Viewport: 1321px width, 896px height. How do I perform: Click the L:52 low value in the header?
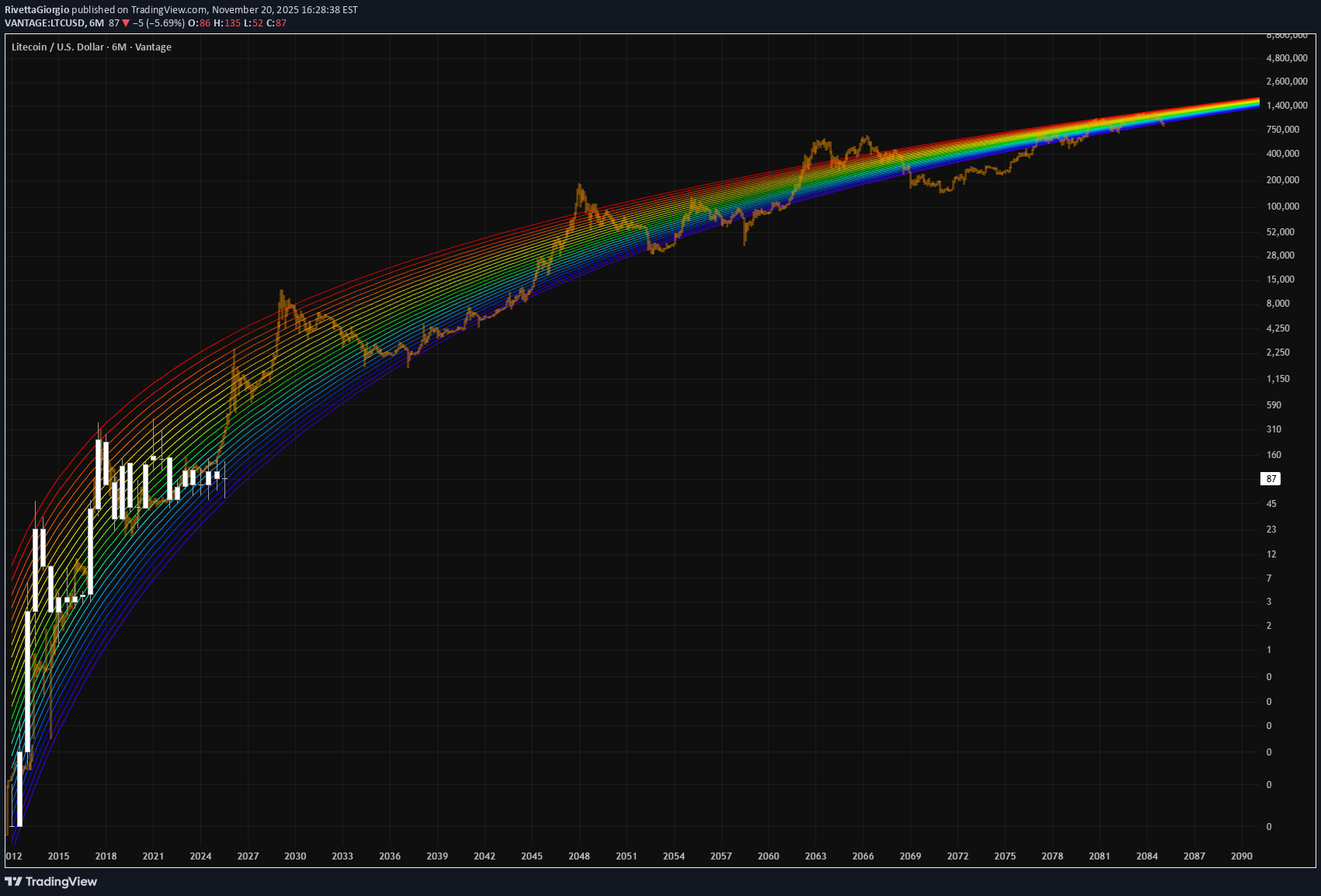pos(252,24)
